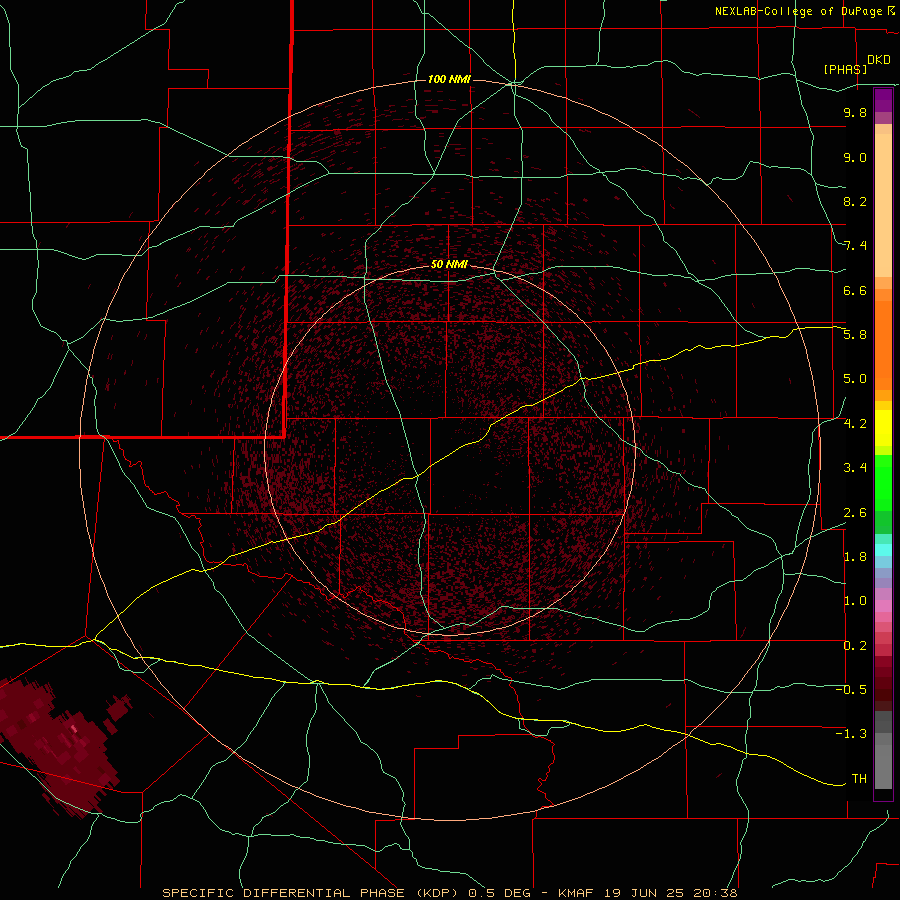Click the 4.2 scale value

coord(855,424)
